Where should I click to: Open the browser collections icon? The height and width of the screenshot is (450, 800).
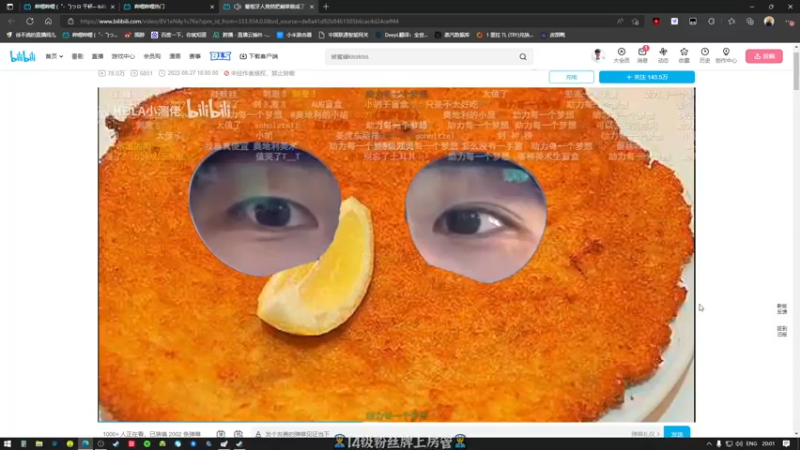(x=750, y=21)
